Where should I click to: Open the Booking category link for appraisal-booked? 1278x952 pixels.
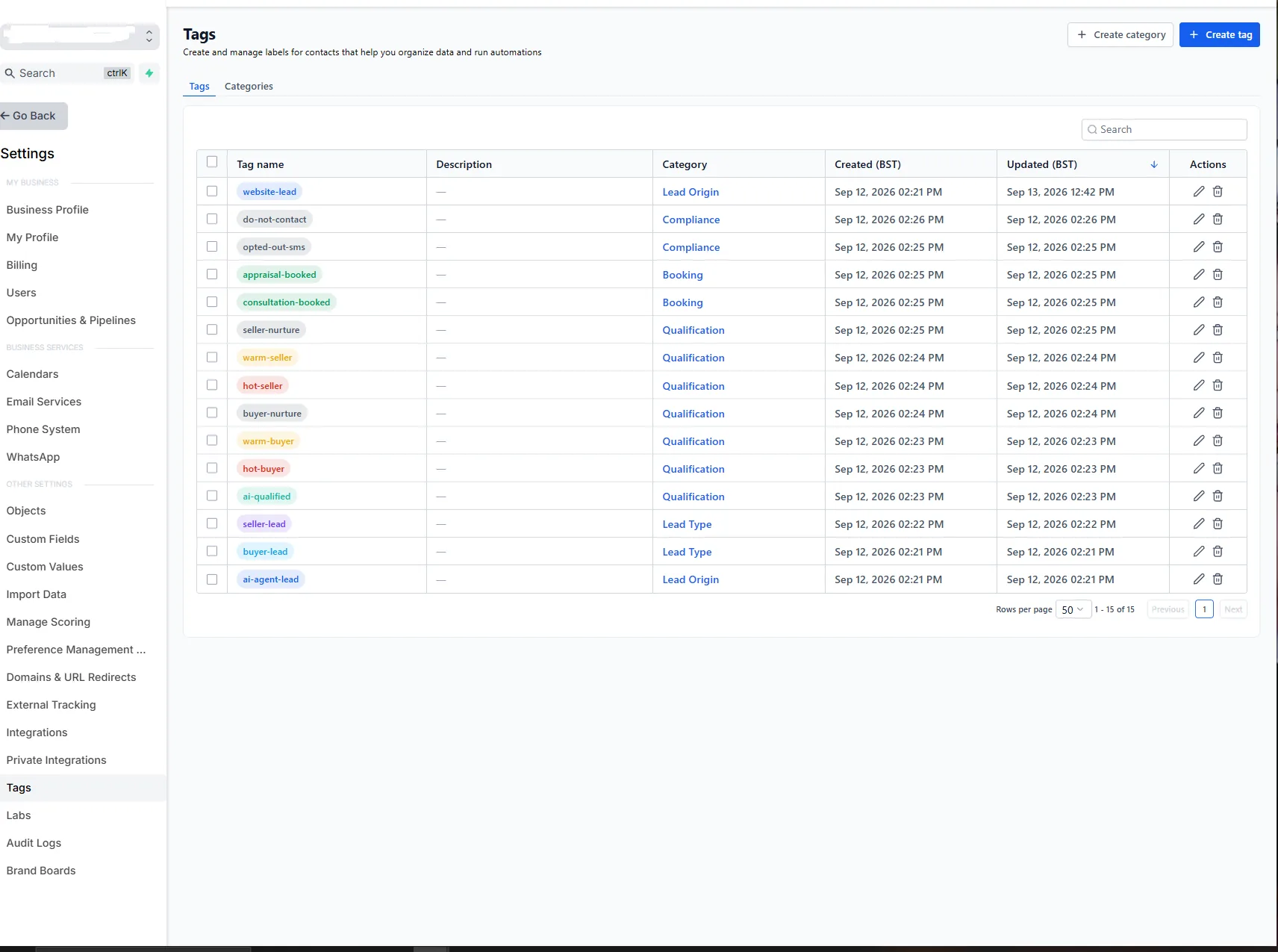click(x=682, y=275)
